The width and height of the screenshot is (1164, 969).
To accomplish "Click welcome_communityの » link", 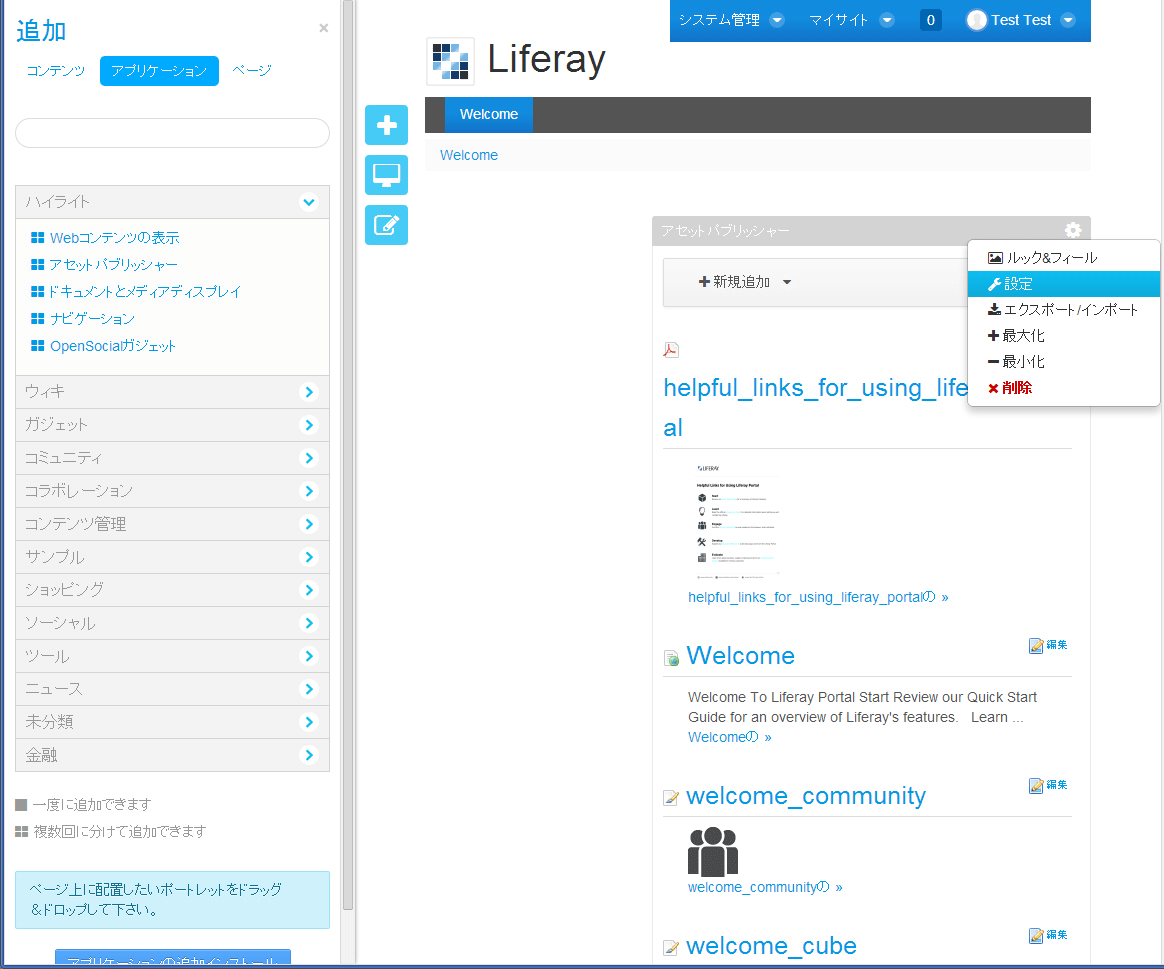I will pyautogui.click(x=765, y=887).
